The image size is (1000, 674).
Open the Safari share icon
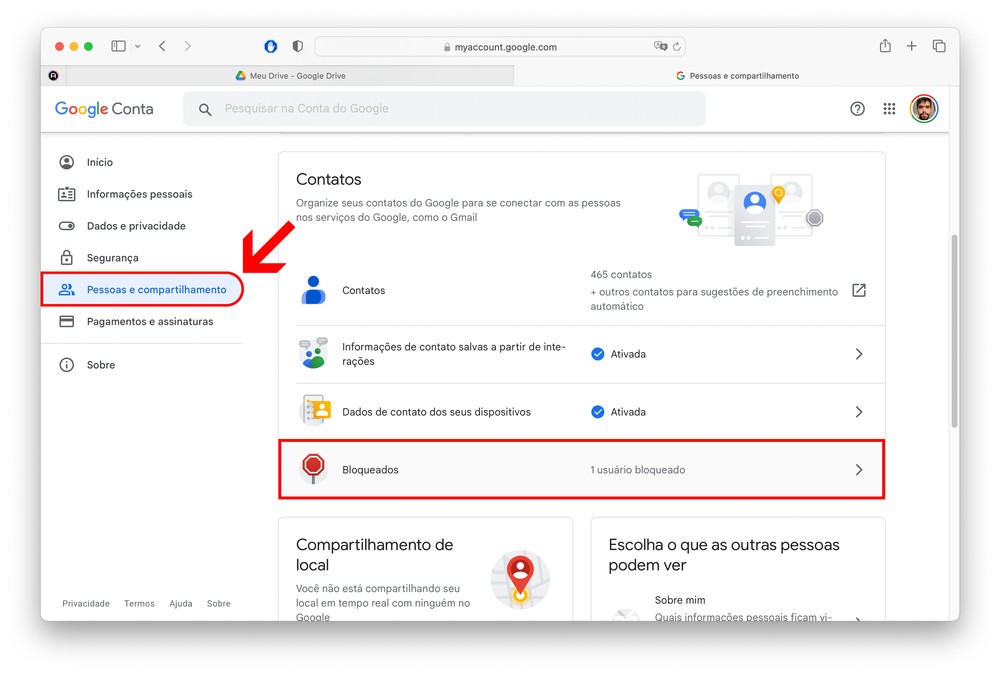point(885,45)
